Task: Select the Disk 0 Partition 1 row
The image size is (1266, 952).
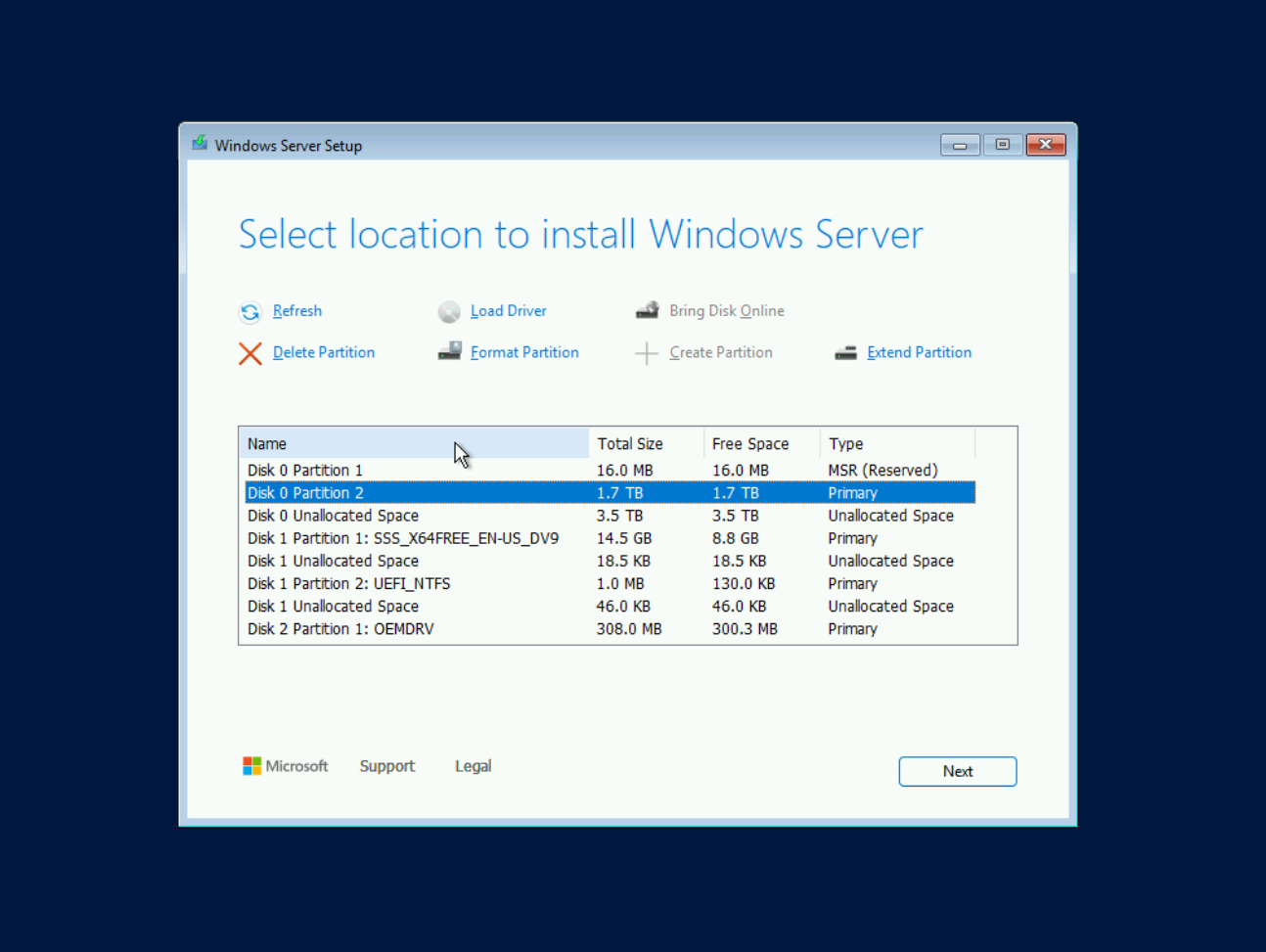Action: (610, 471)
